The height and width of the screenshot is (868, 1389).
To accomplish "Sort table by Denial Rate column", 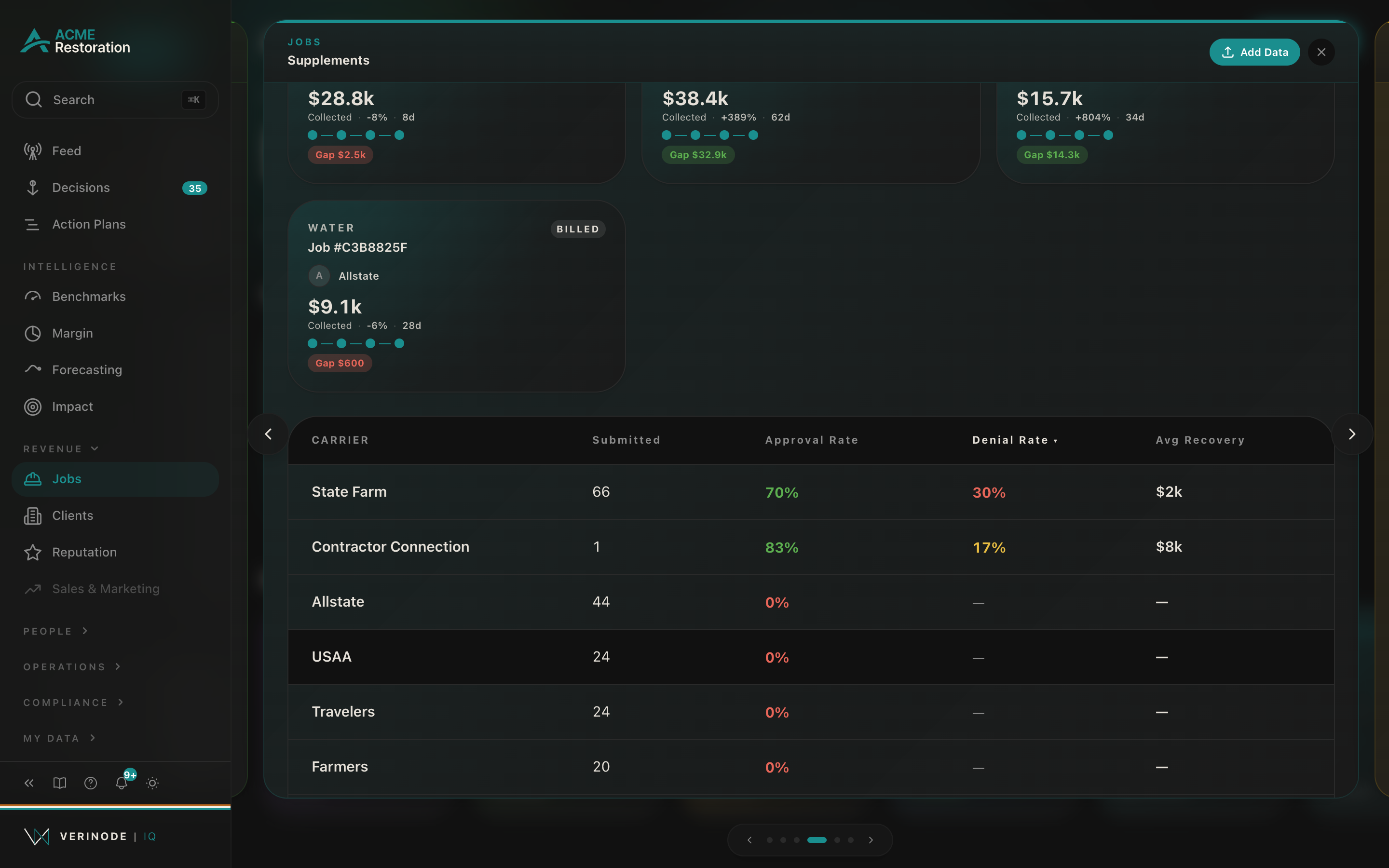I will pyautogui.click(x=1014, y=440).
